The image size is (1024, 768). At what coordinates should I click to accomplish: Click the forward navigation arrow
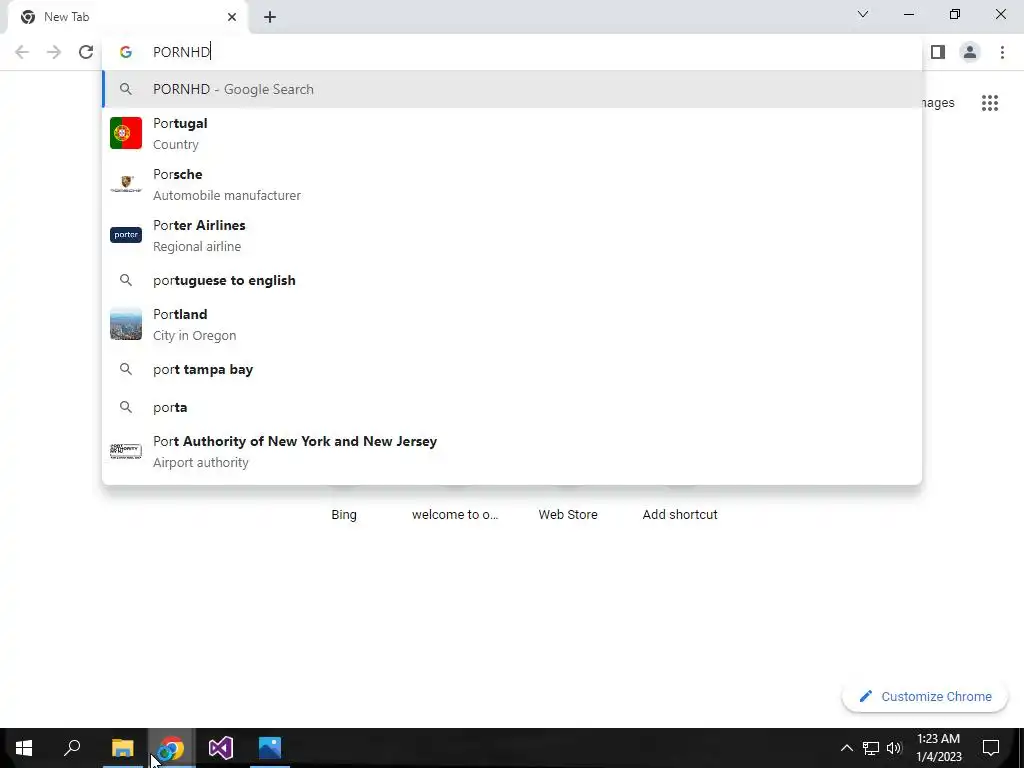click(54, 52)
